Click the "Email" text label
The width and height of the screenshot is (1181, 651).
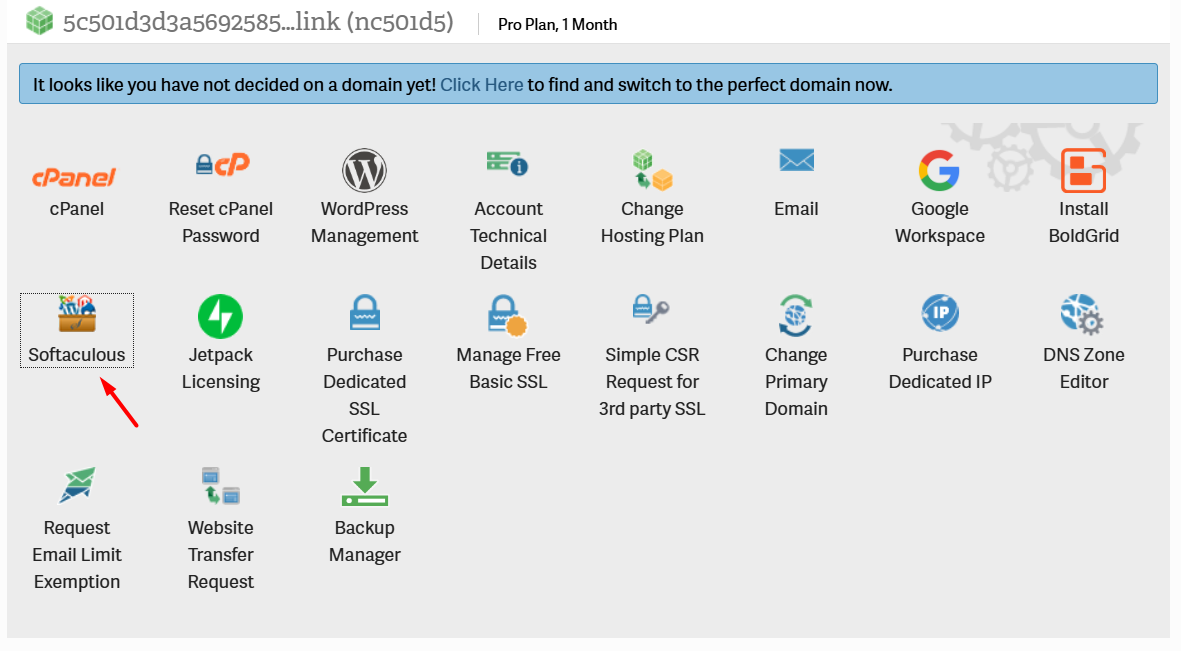coord(796,209)
